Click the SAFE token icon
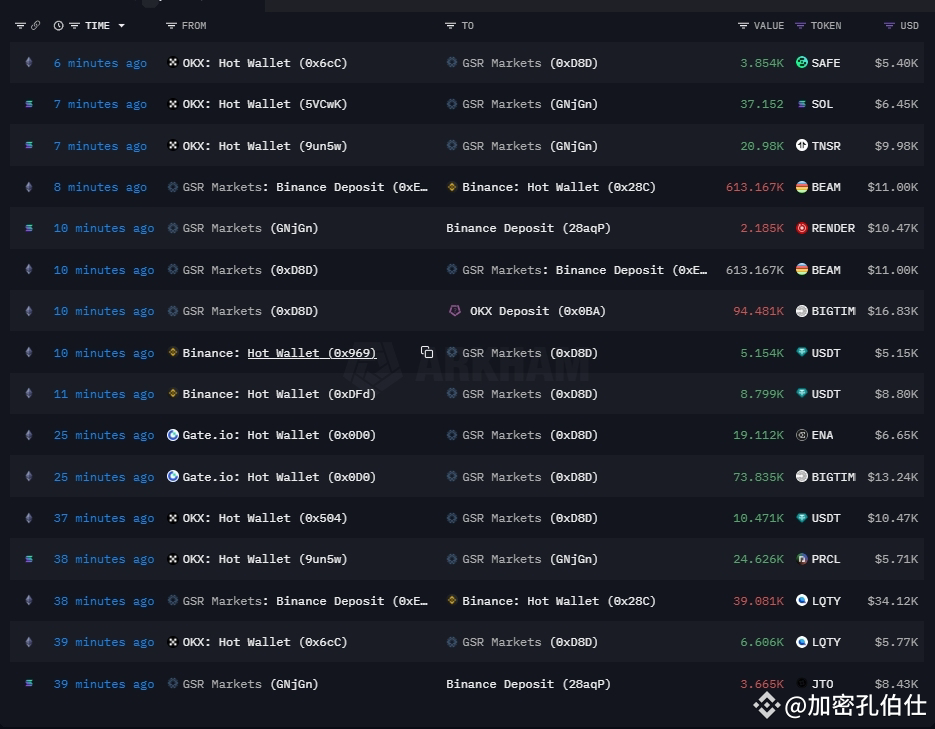Screen dimensions: 935x729 (800, 62)
